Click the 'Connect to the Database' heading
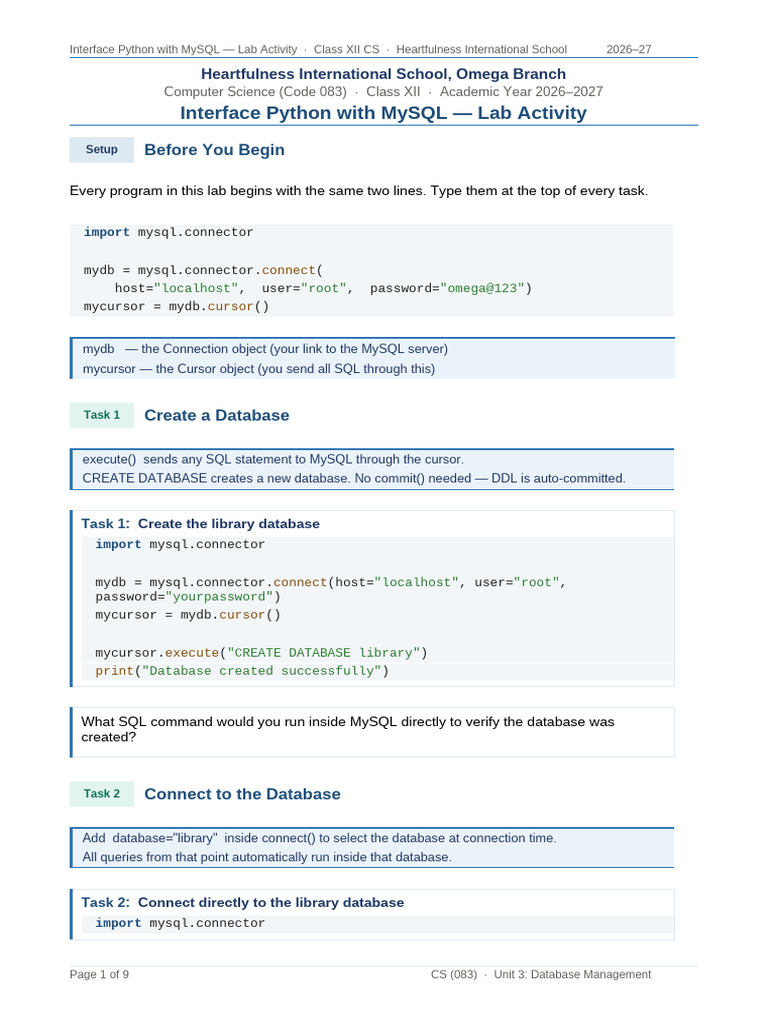Image resolution: width=768 pixels, height=1024 pixels. click(242, 794)
